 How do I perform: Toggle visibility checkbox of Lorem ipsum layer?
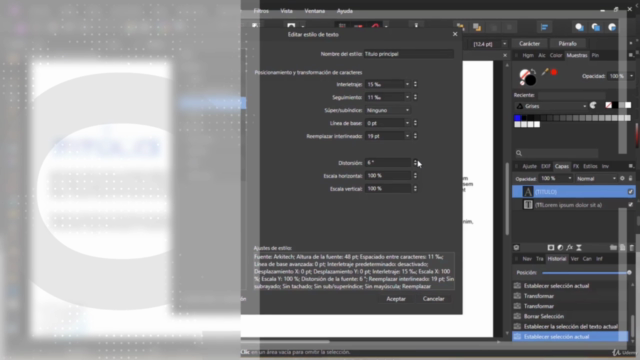coord(630,204)
